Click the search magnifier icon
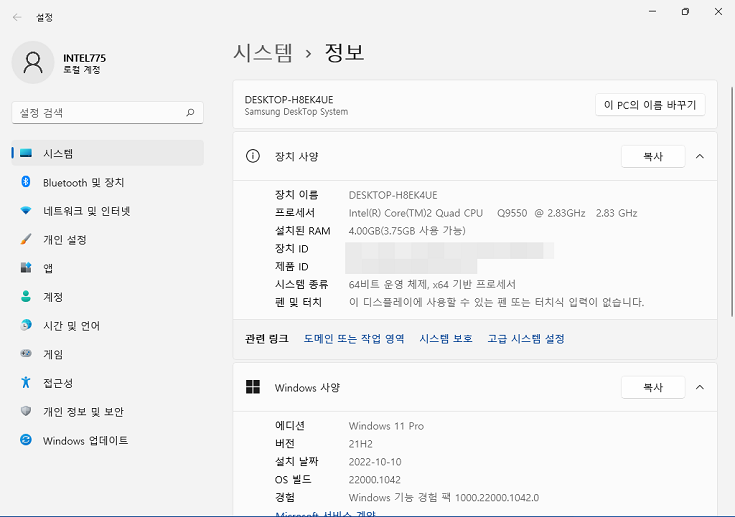735x517 pixels. coord(190,112)
